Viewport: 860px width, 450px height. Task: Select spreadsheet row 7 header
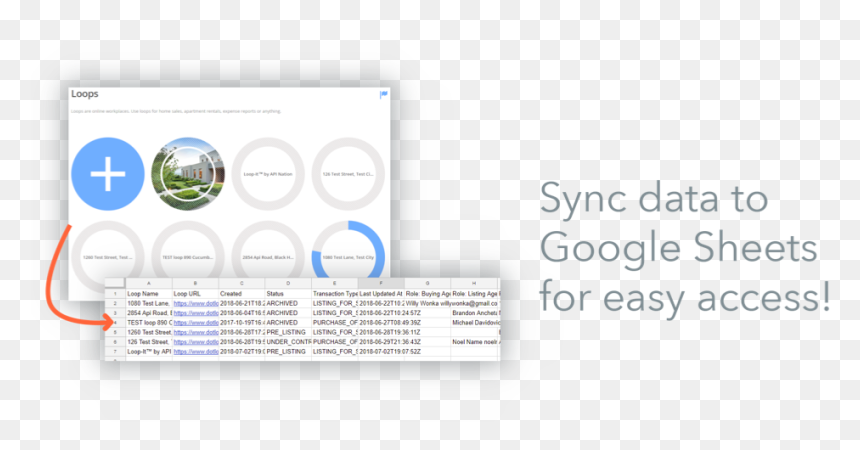[x=115, y=352]
